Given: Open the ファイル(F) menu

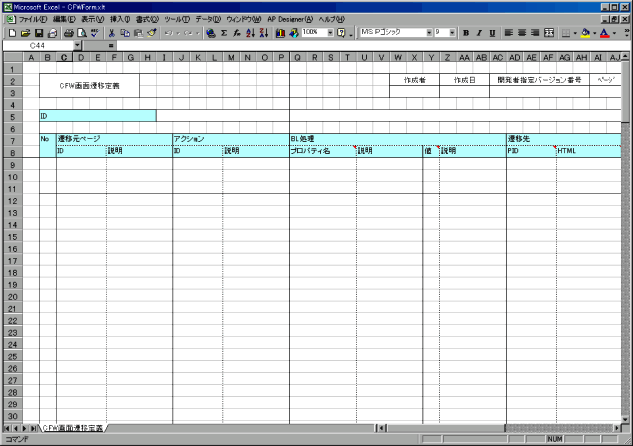Looking at the screenshot, I should point(33,19).
